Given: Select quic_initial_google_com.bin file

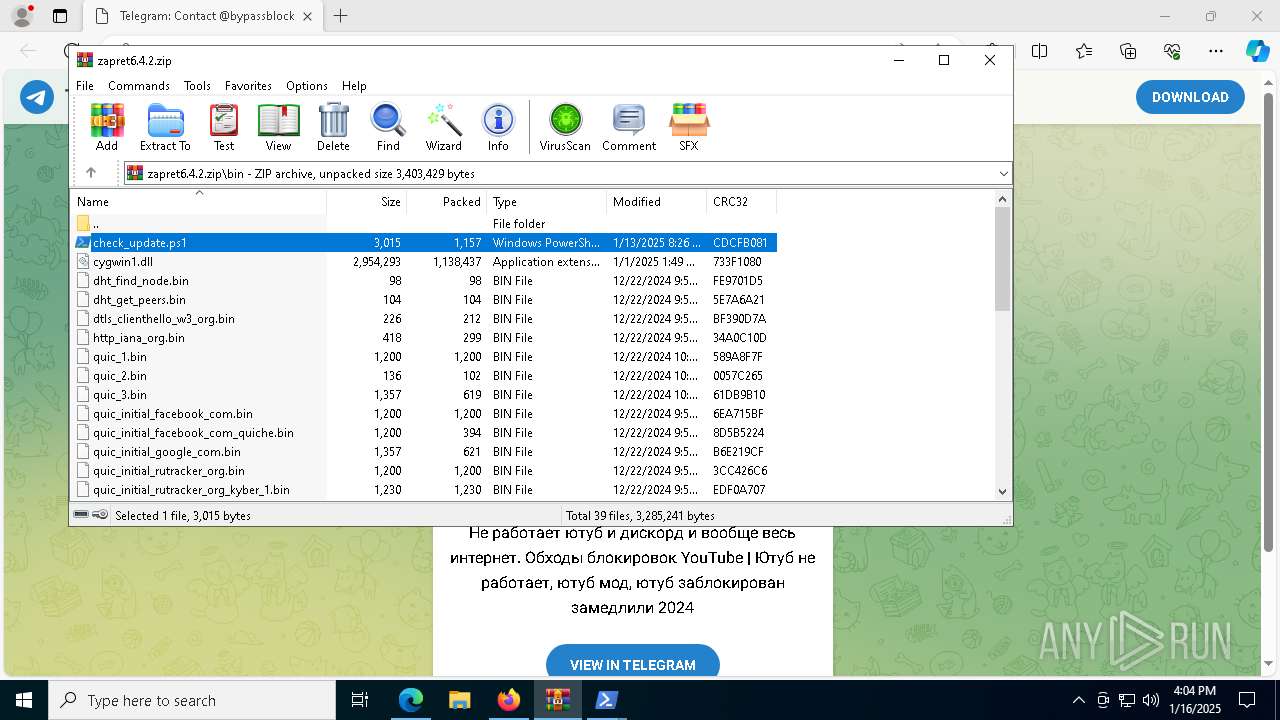Looking at the screenshot, I should (x=424, y=452).
